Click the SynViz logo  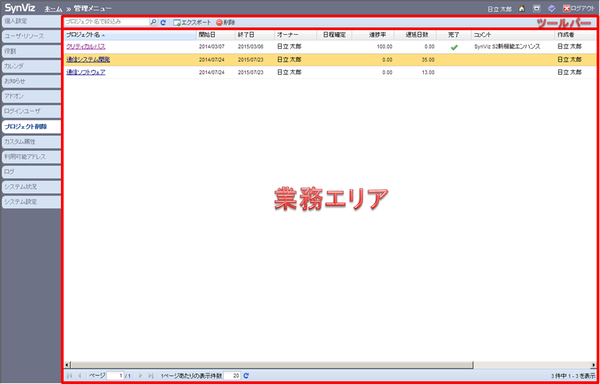(20, 8)
